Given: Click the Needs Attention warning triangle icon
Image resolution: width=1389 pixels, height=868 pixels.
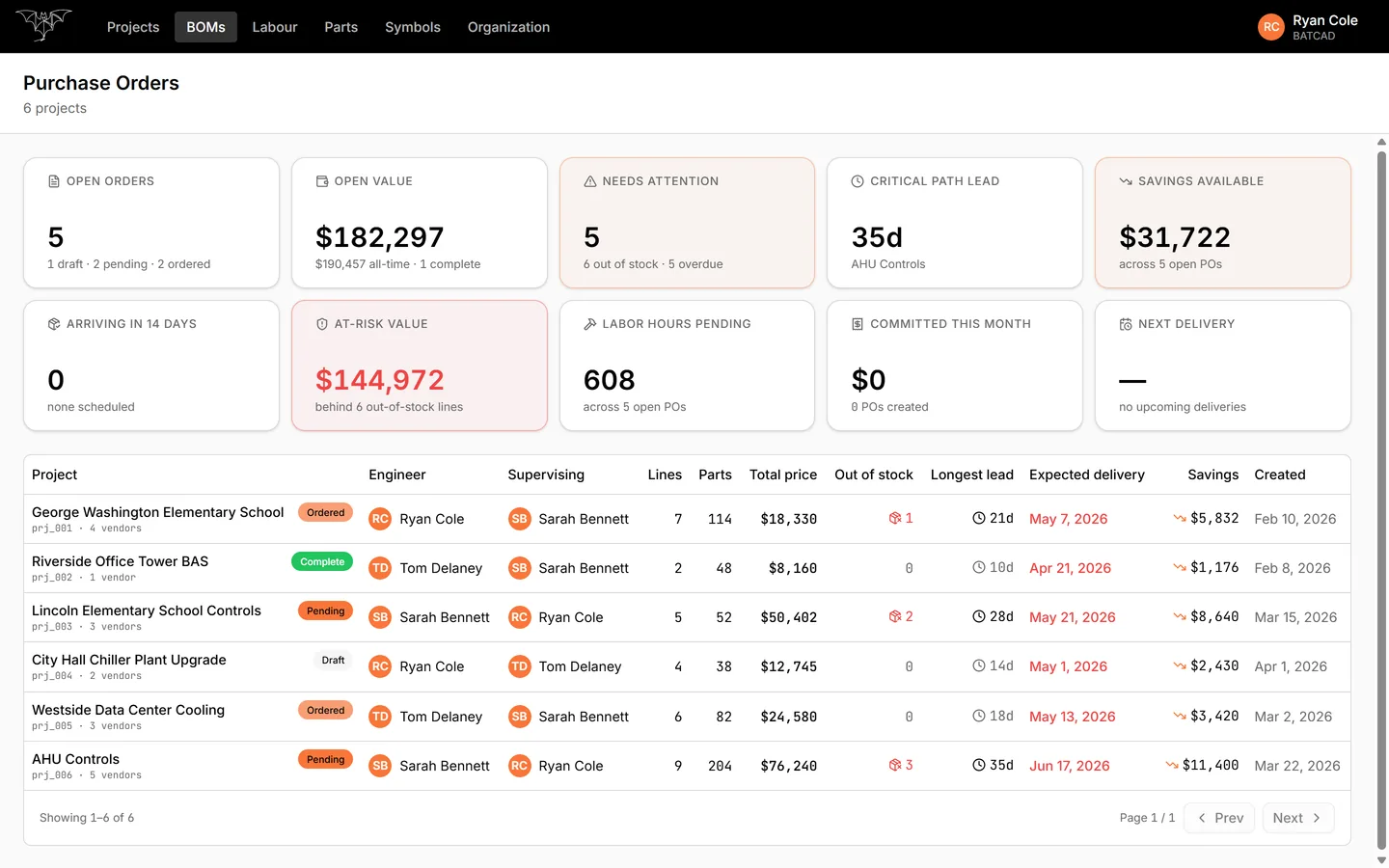Looking at the screenshot, I should (x=590, y=181).
